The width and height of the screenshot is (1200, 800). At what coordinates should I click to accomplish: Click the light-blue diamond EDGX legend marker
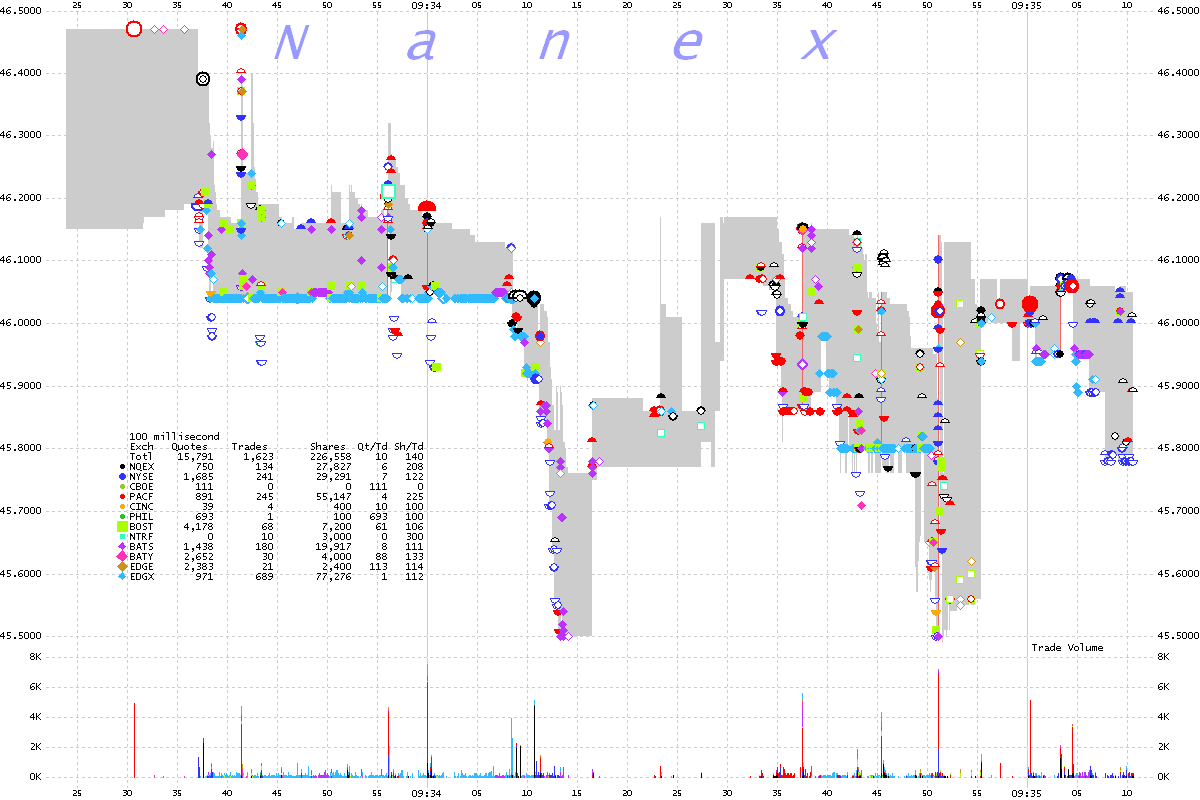(x=122, y=574)
